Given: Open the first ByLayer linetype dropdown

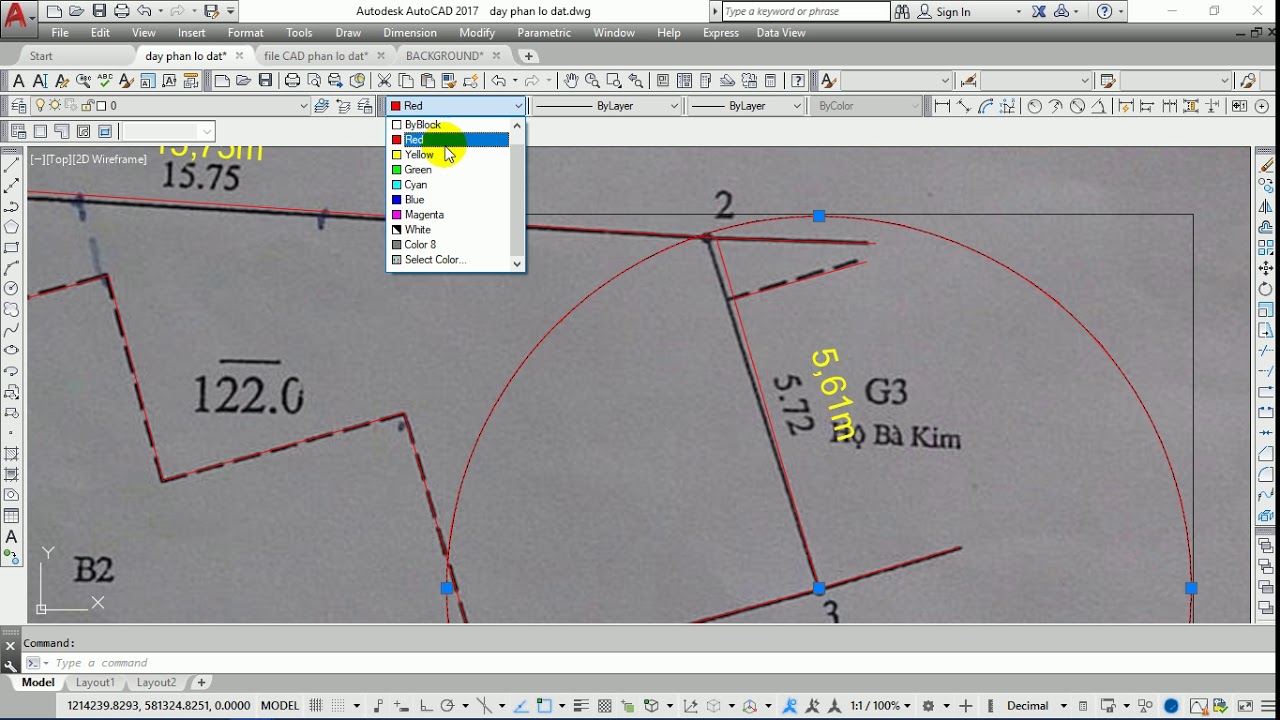Looking at the screenshot, I should pyautogui.click(x=674, y=106).
